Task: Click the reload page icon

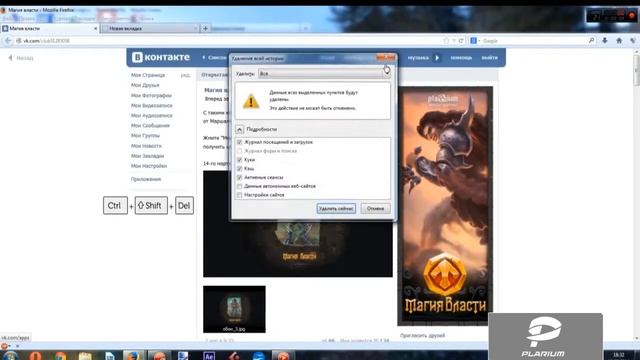Action: click(x=461, y=41)
